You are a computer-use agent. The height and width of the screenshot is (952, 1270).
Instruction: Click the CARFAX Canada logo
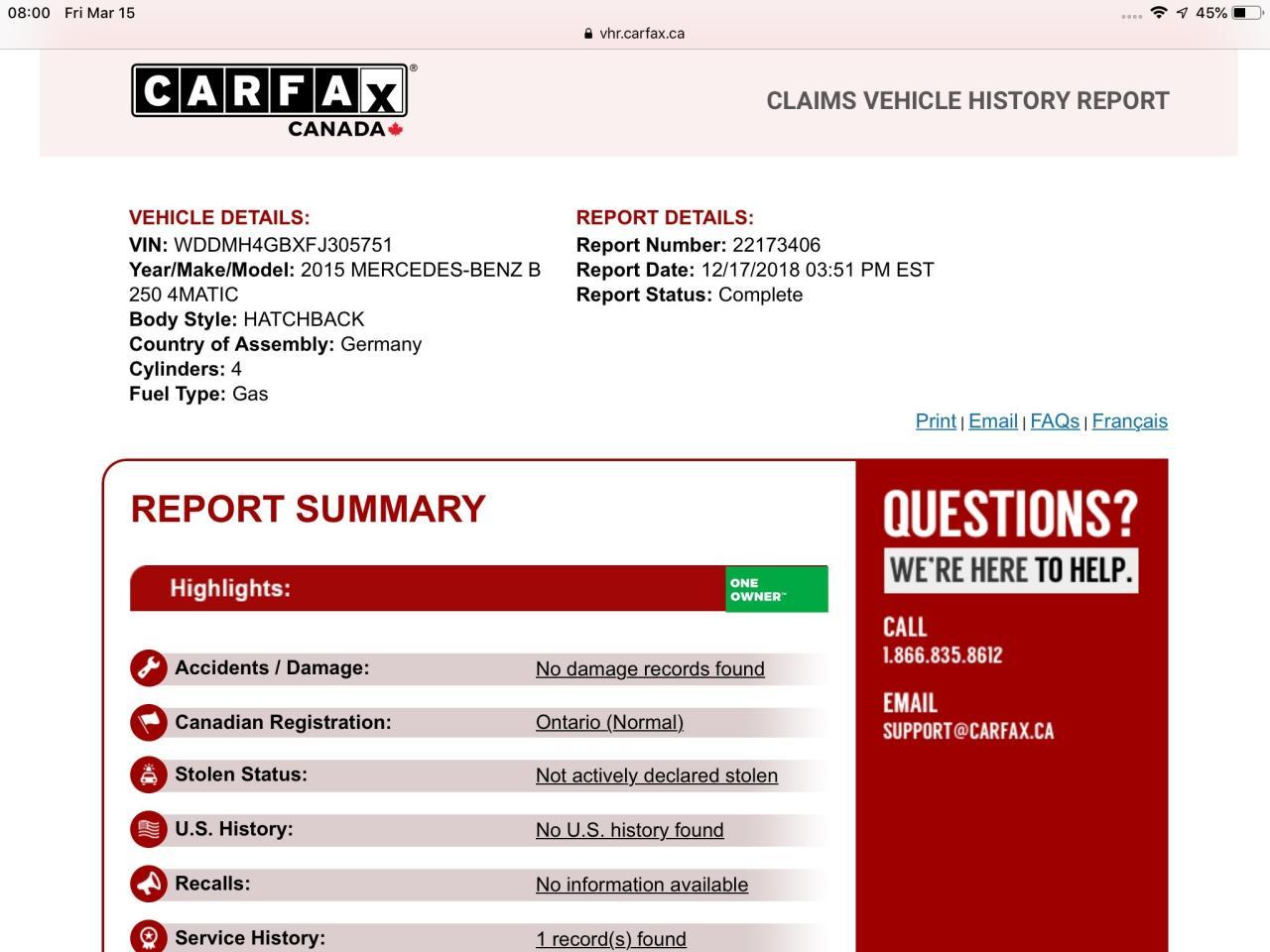point(270,100)
